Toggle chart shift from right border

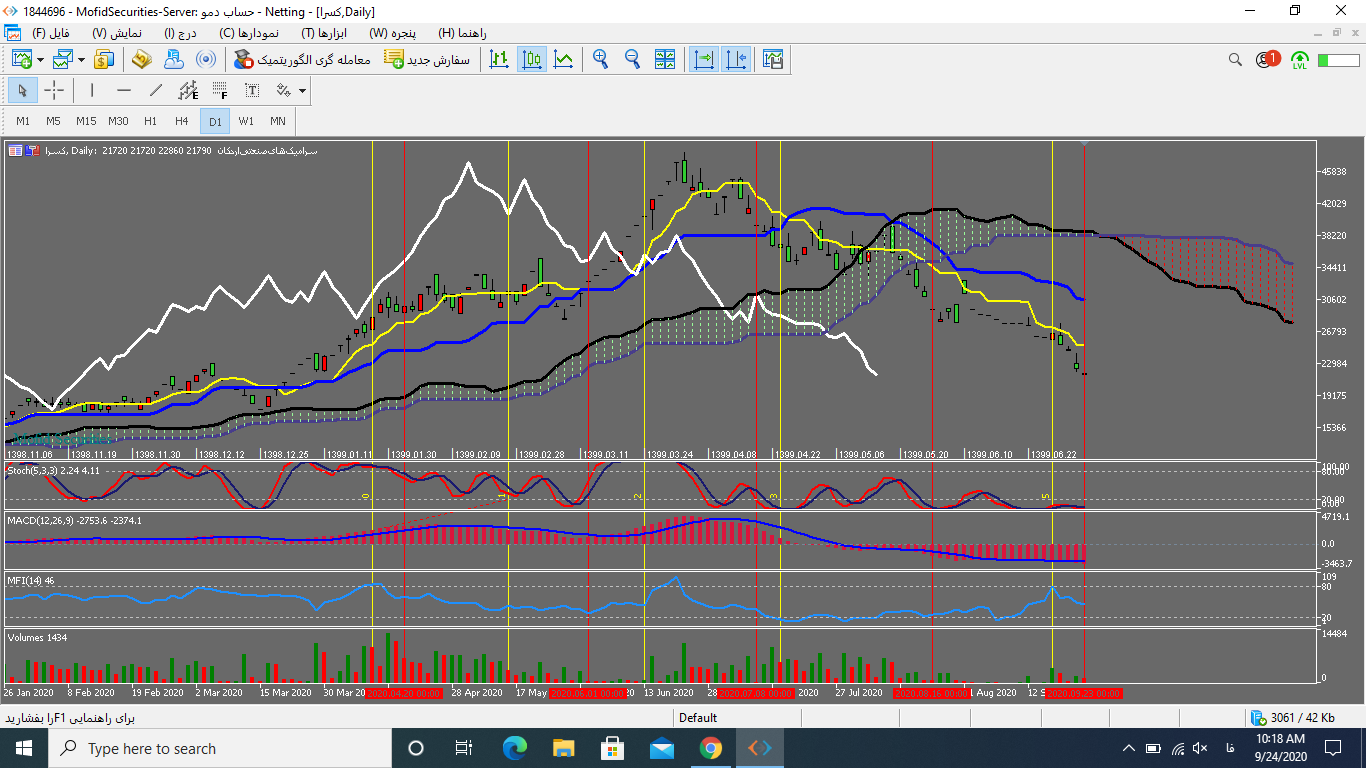point(736,60)
